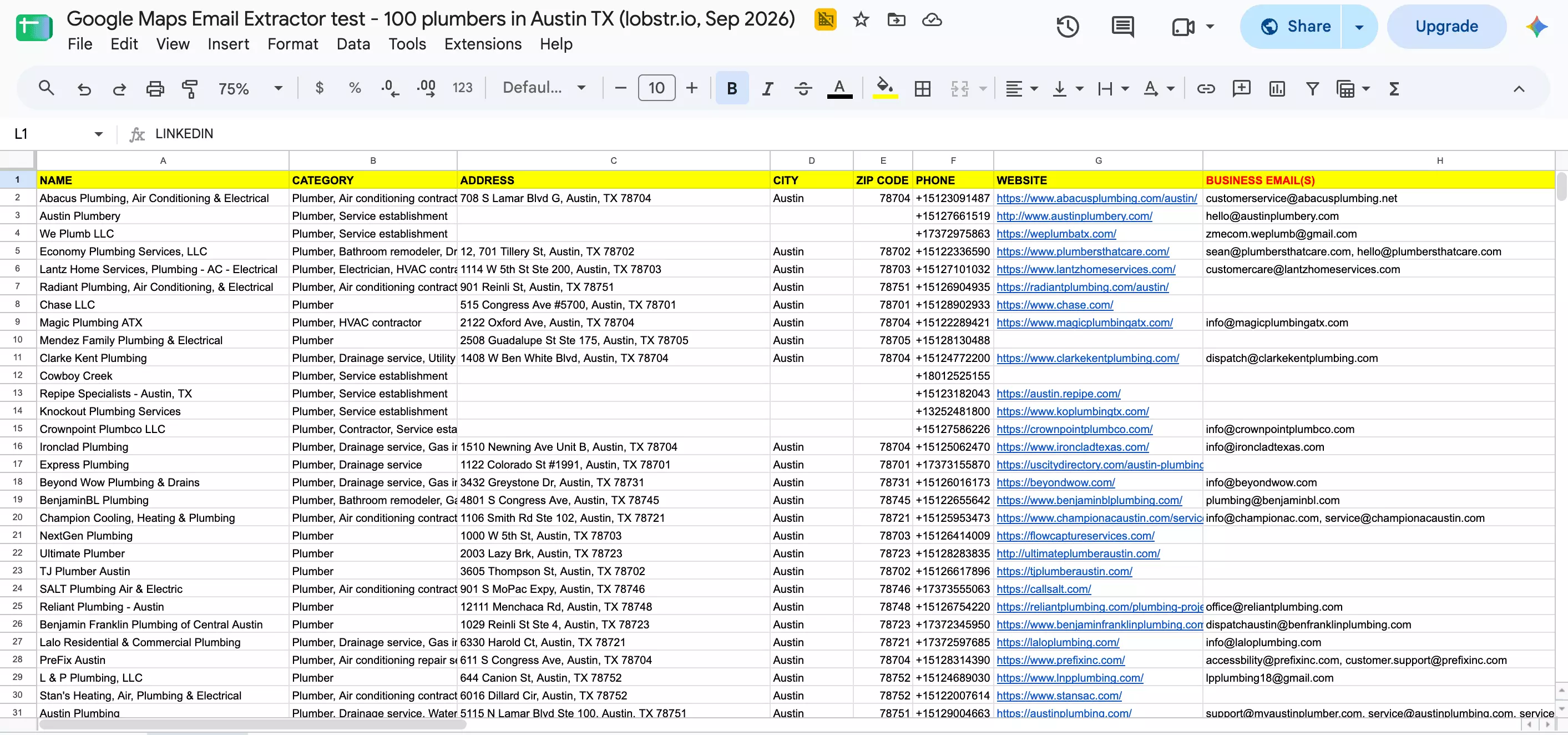Open the Data menu
This screenshot has height=735, width=1568.
(353, 44)
